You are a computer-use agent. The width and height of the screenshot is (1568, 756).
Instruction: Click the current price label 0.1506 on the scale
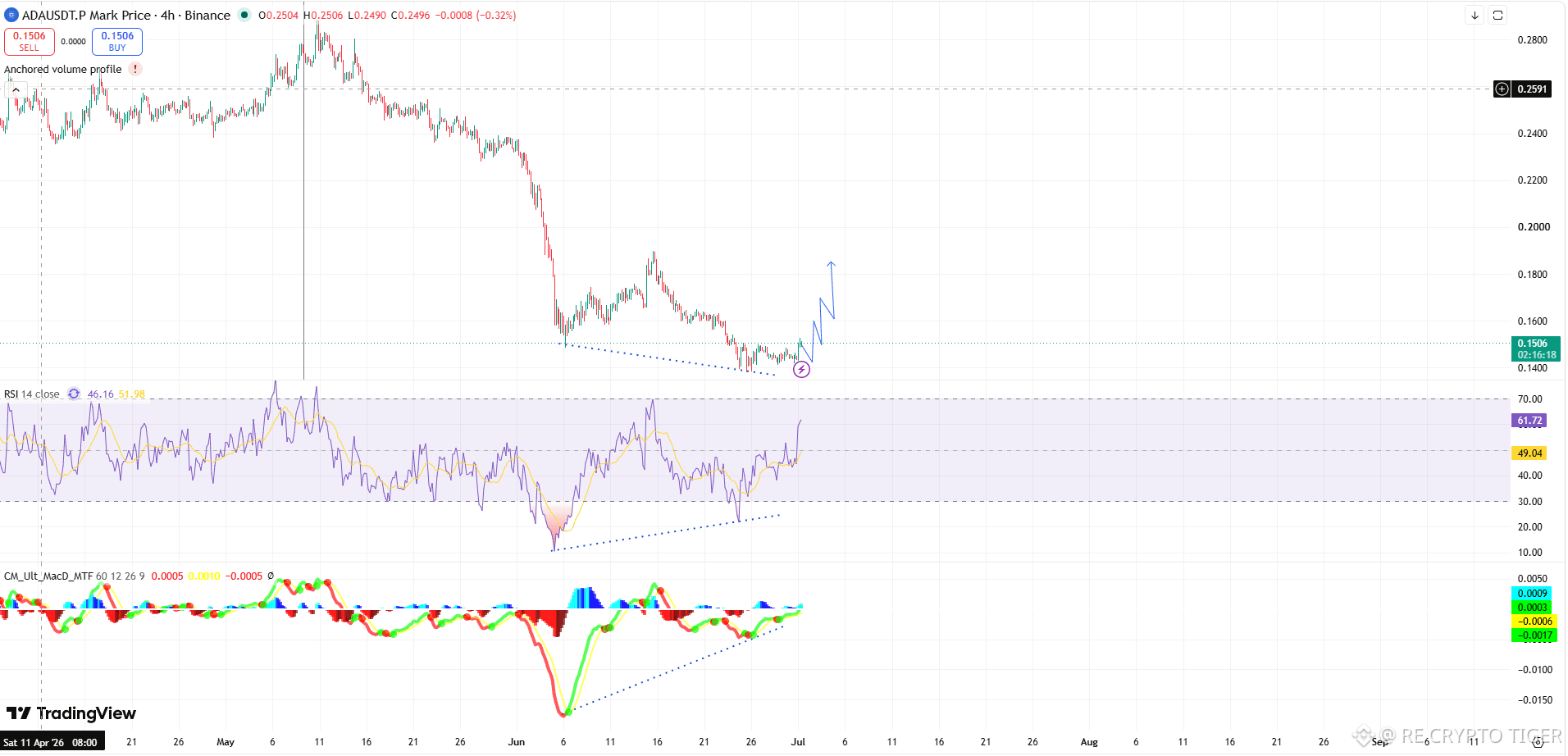pos(1535,349)
